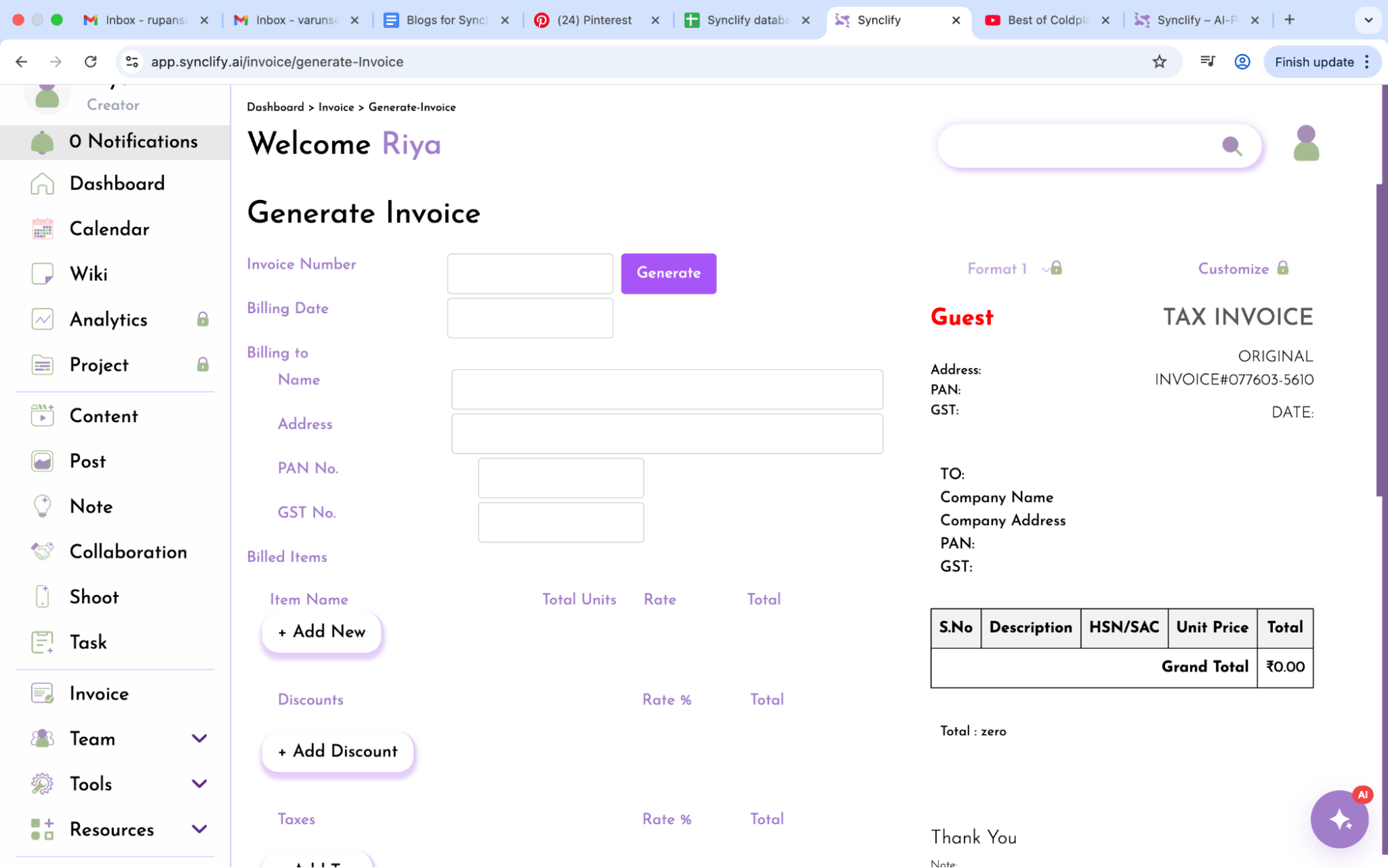Click the Tools gear icon

point(42,784)
